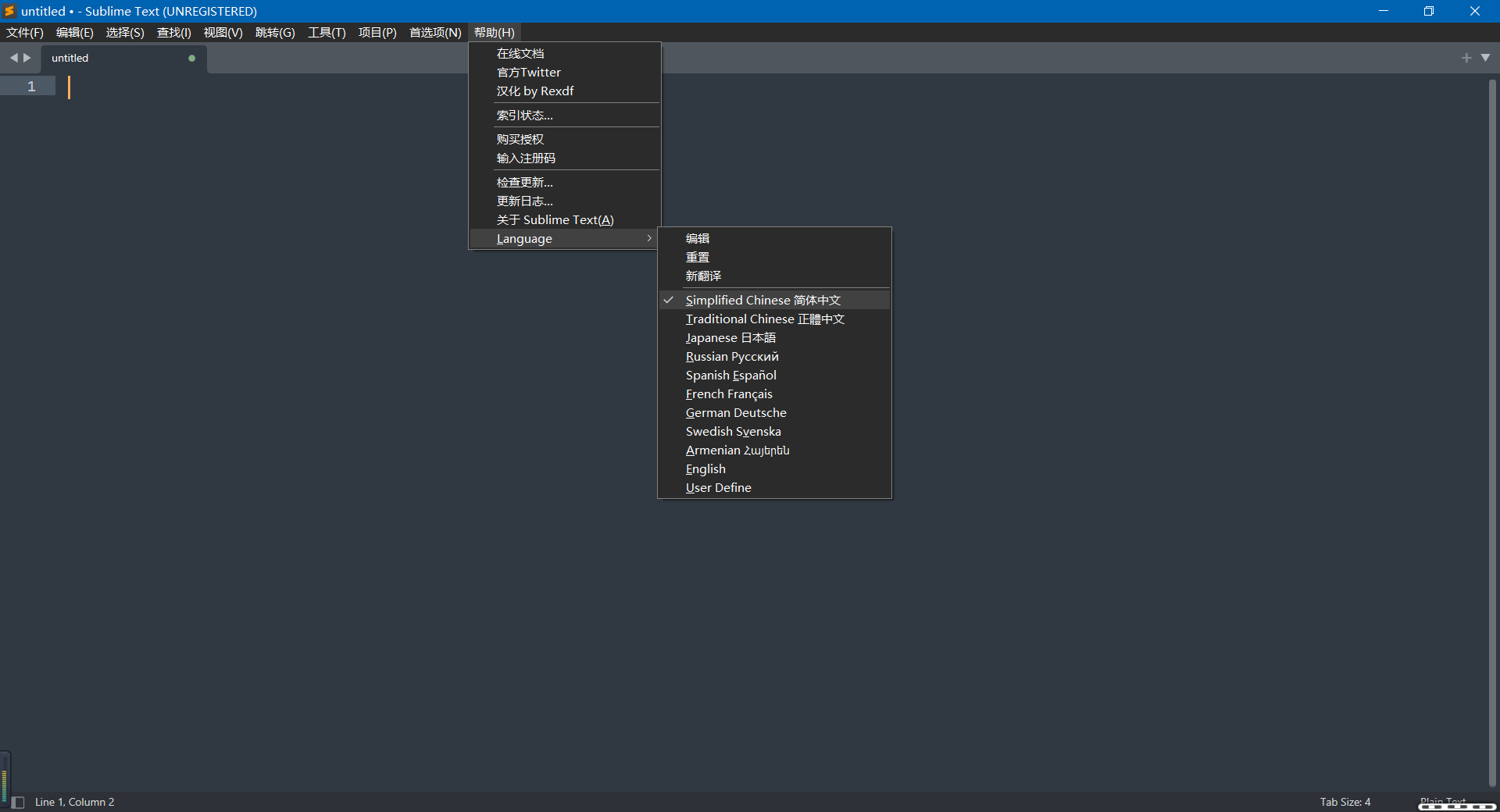
Task: Choose 重置 in Language submenu
Action: point(774,258)
